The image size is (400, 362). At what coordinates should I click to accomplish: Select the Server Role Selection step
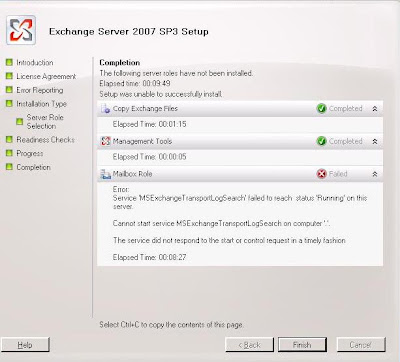click(x=45, y=122)
